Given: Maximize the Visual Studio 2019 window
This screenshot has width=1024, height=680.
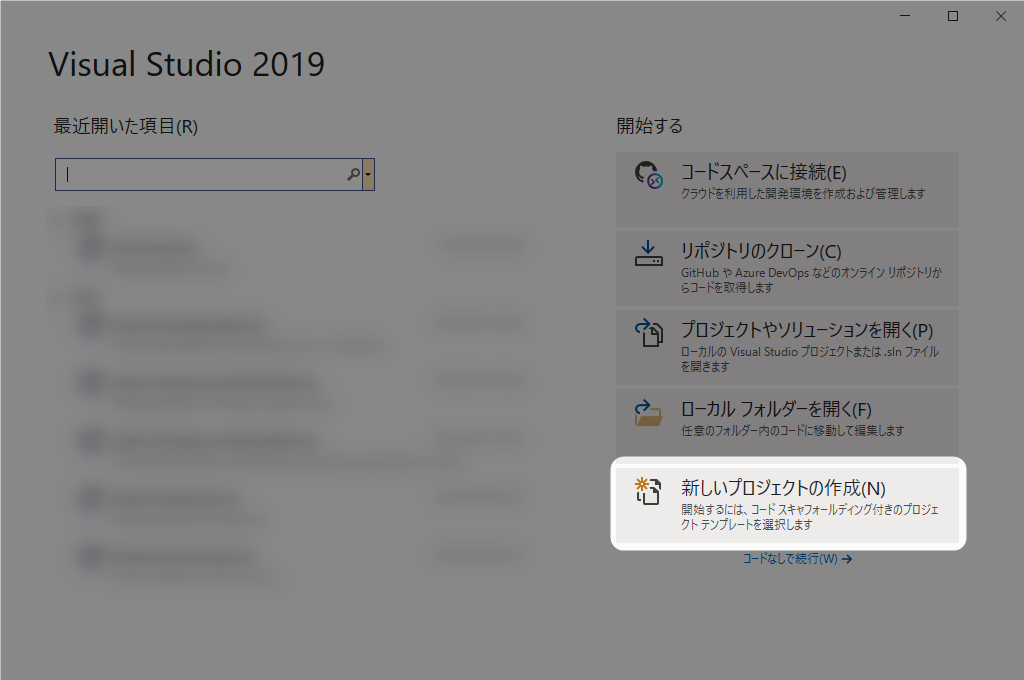Looking at the screenshot, I should coord(953,16).
